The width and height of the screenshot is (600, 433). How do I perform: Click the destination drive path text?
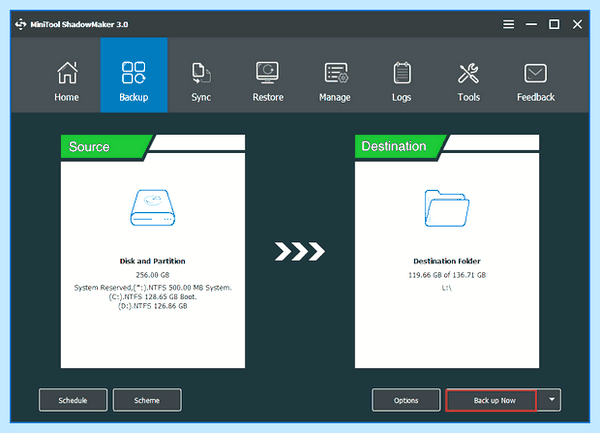(447, 288)
